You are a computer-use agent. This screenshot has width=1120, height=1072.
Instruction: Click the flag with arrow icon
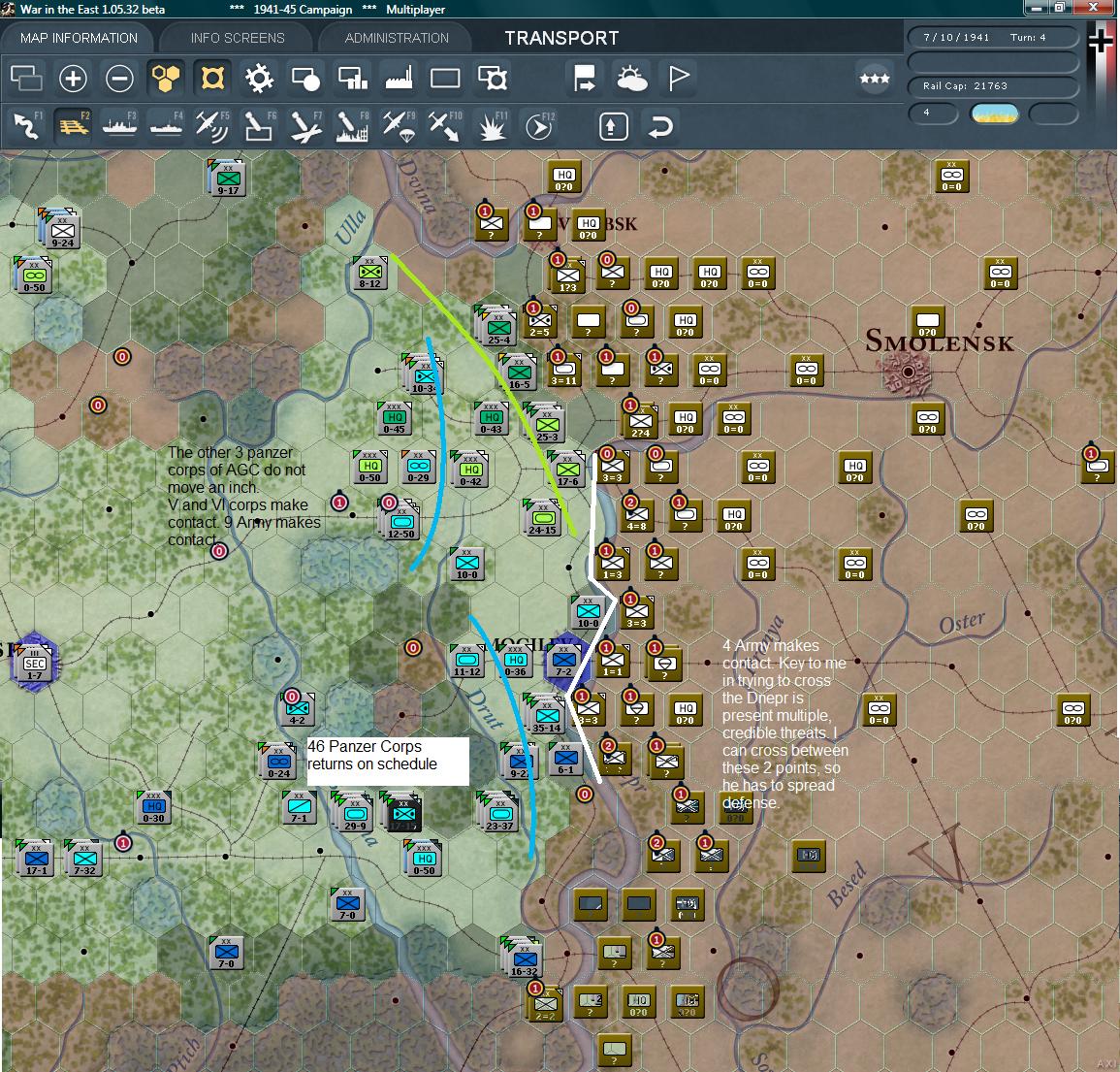585,78
